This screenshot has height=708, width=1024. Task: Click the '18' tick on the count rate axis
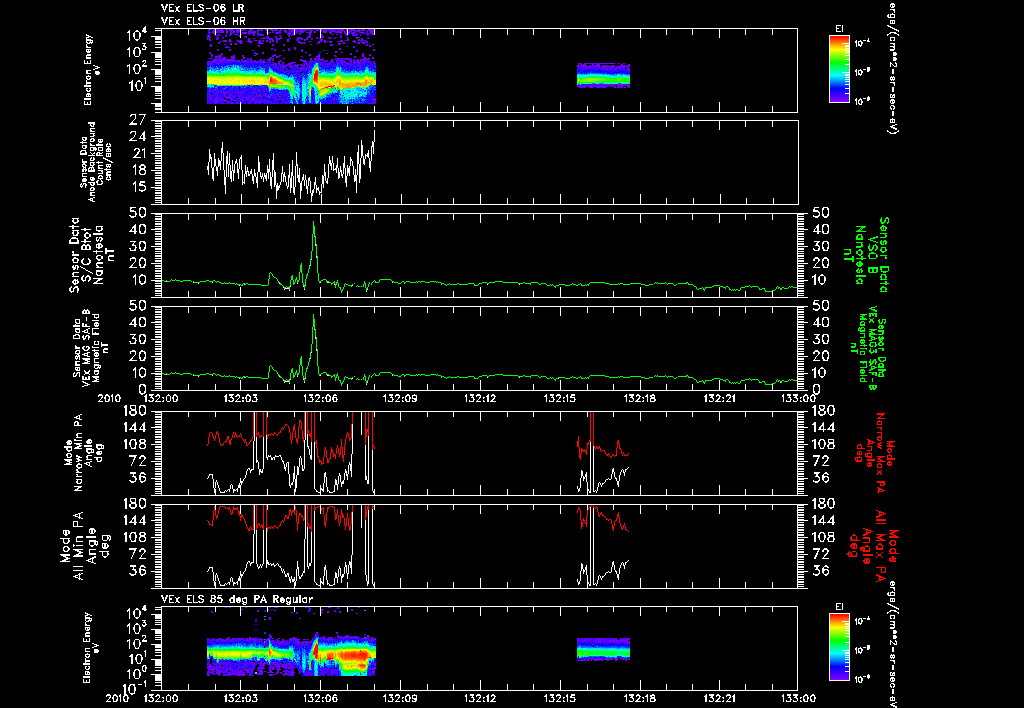point(138,170)
